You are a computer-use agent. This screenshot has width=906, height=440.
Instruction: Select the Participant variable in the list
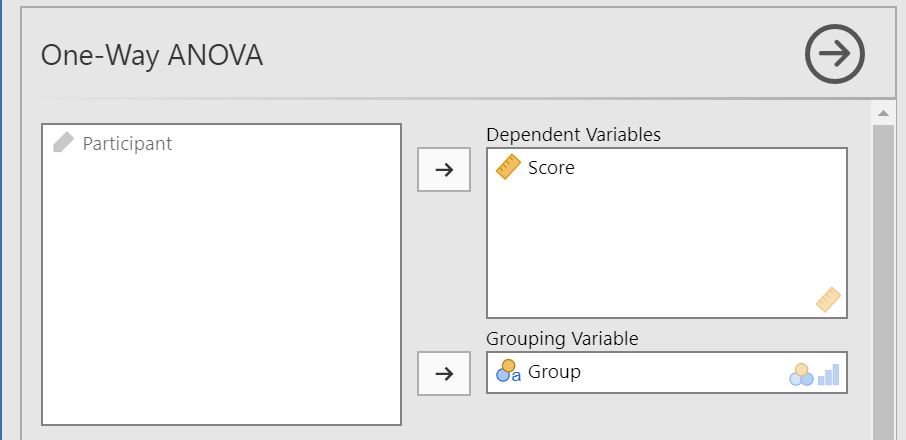127,144
